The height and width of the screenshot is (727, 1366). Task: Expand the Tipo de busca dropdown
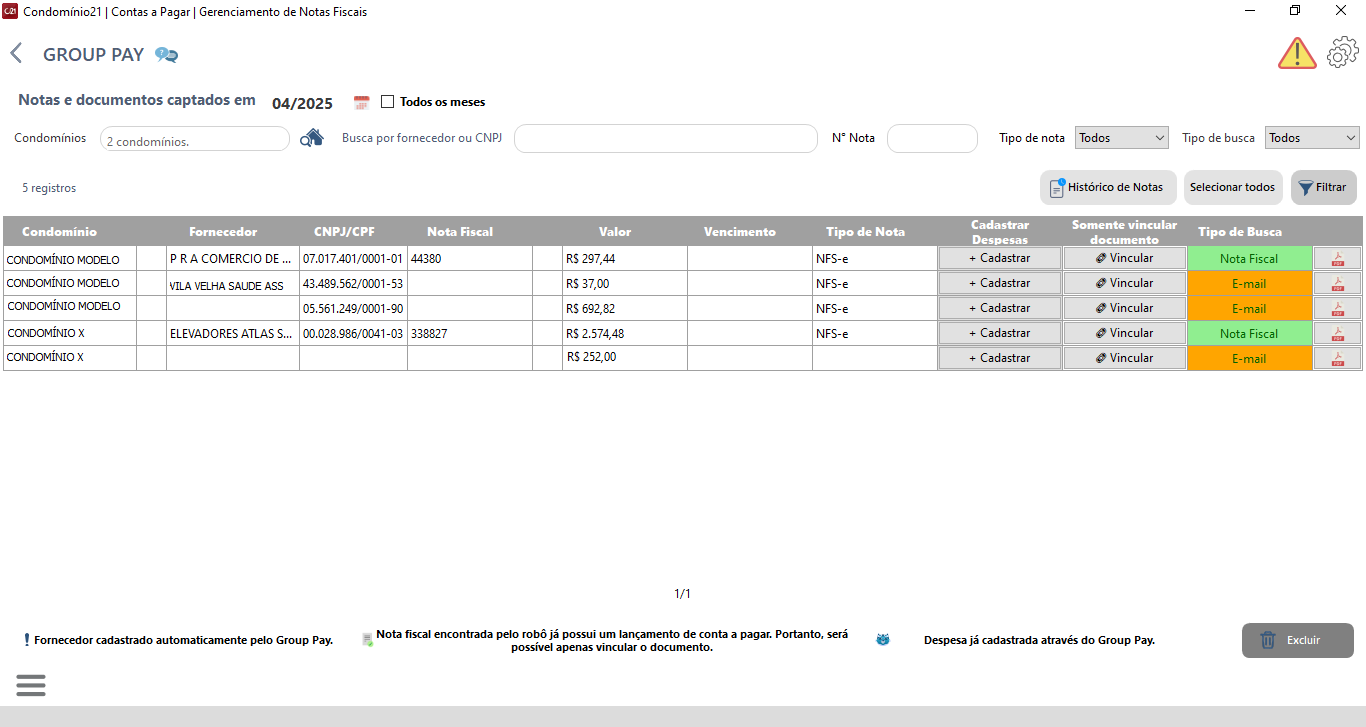(1312, 138)
